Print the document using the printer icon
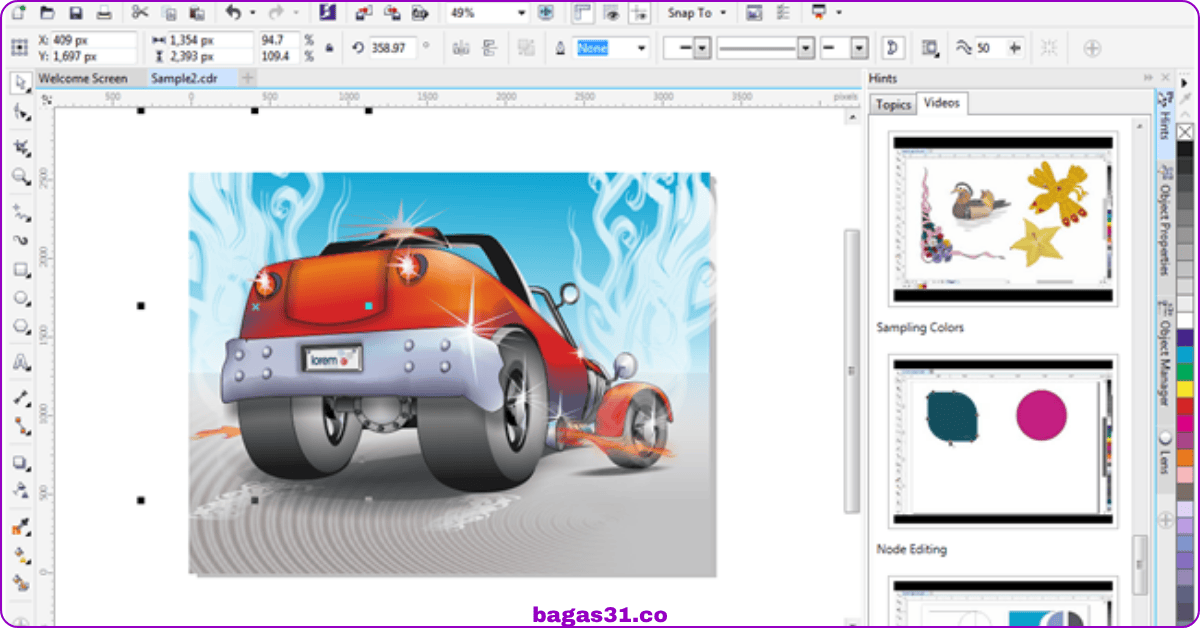This screenshot has height=628, width=1200. click(104, 13)
